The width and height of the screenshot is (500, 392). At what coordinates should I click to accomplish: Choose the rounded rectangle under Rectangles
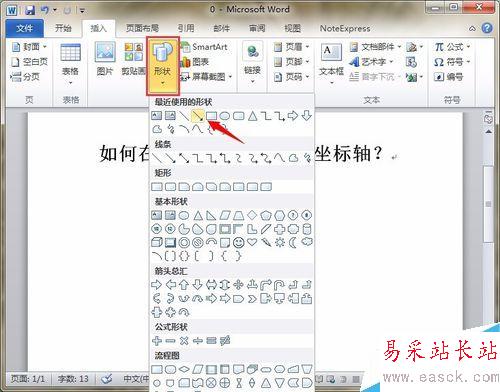click(170, 187)
